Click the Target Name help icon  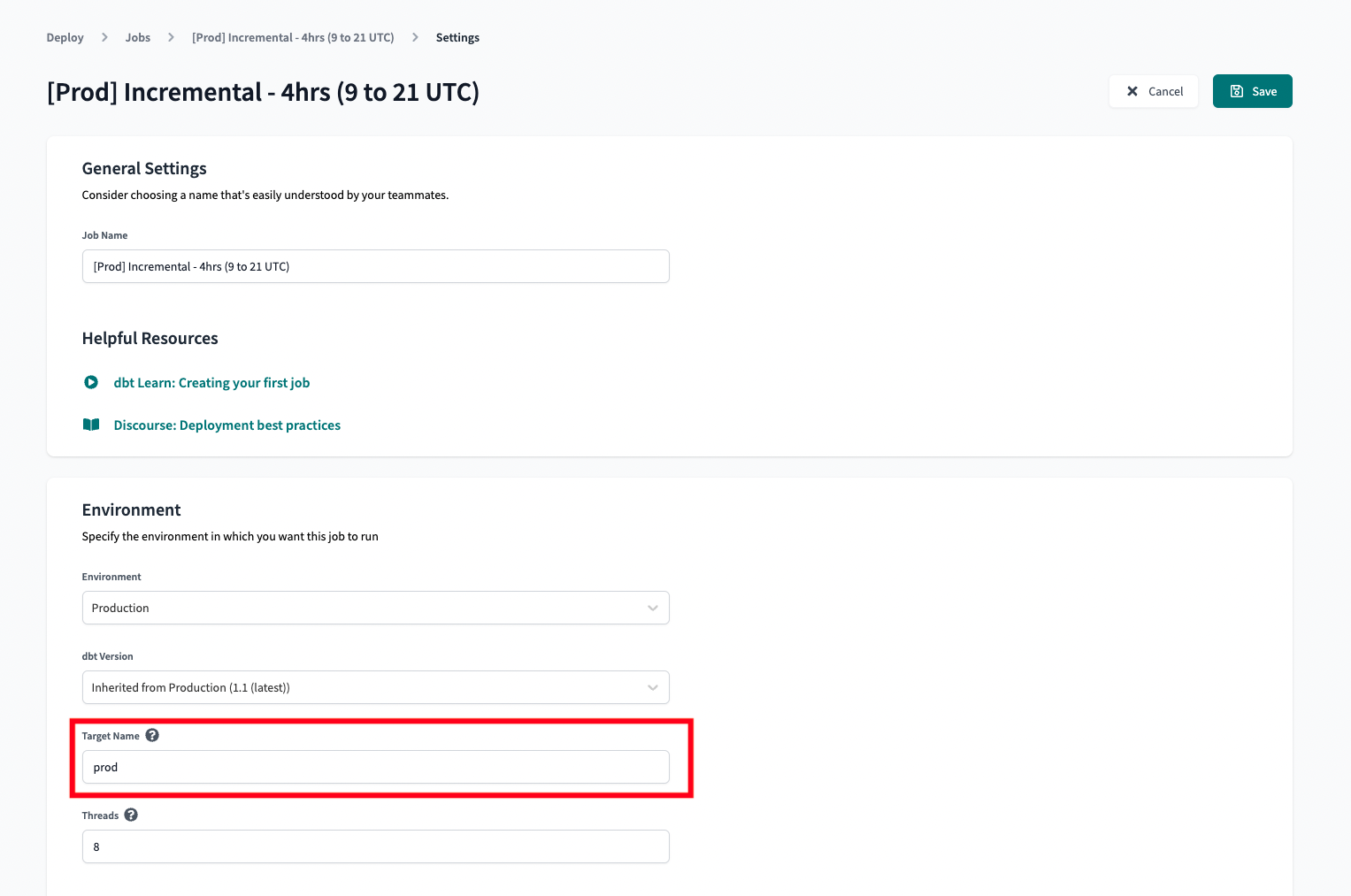[152, 735]
